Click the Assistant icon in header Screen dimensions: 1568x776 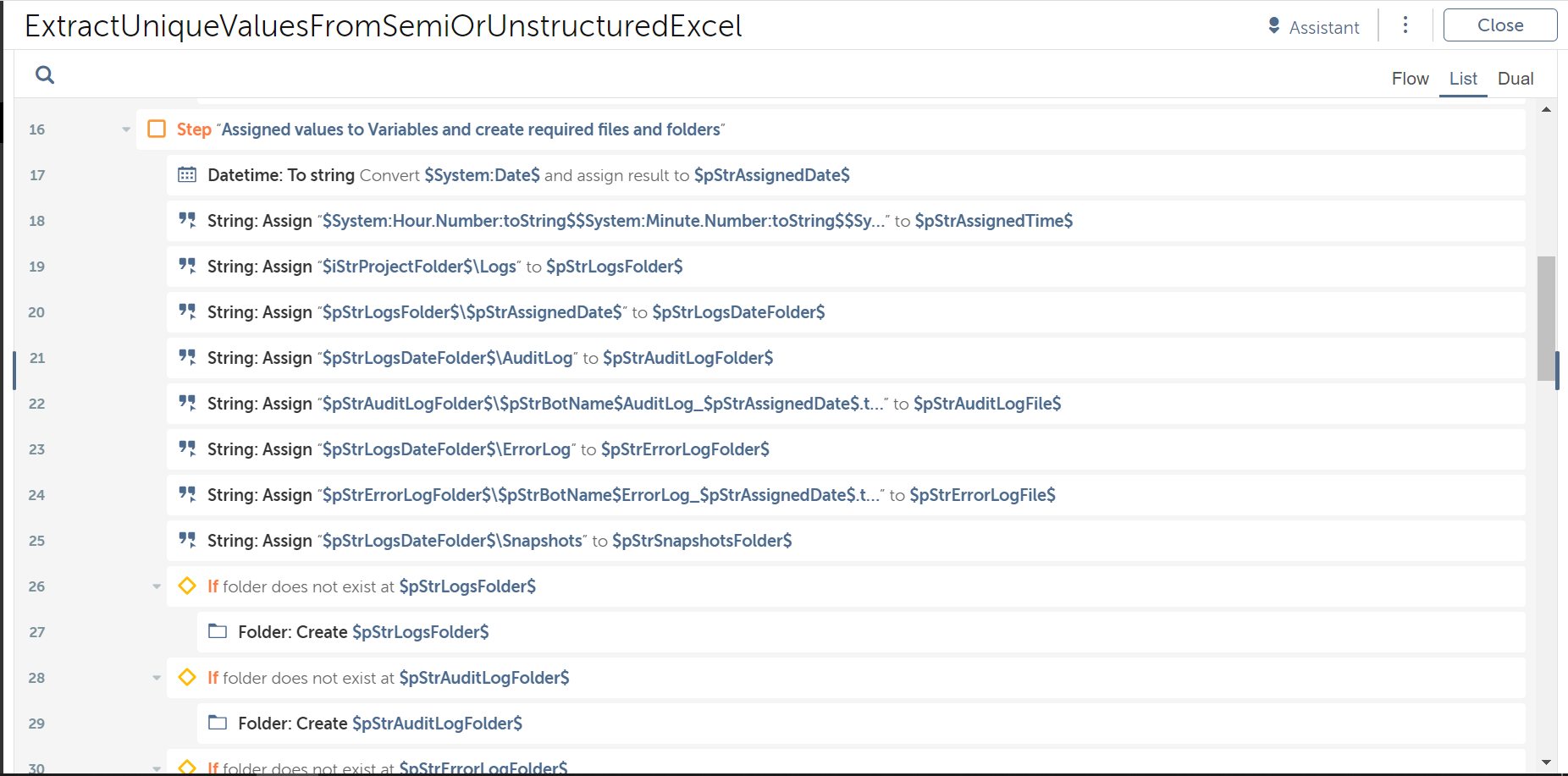[x=1273, y=26]
